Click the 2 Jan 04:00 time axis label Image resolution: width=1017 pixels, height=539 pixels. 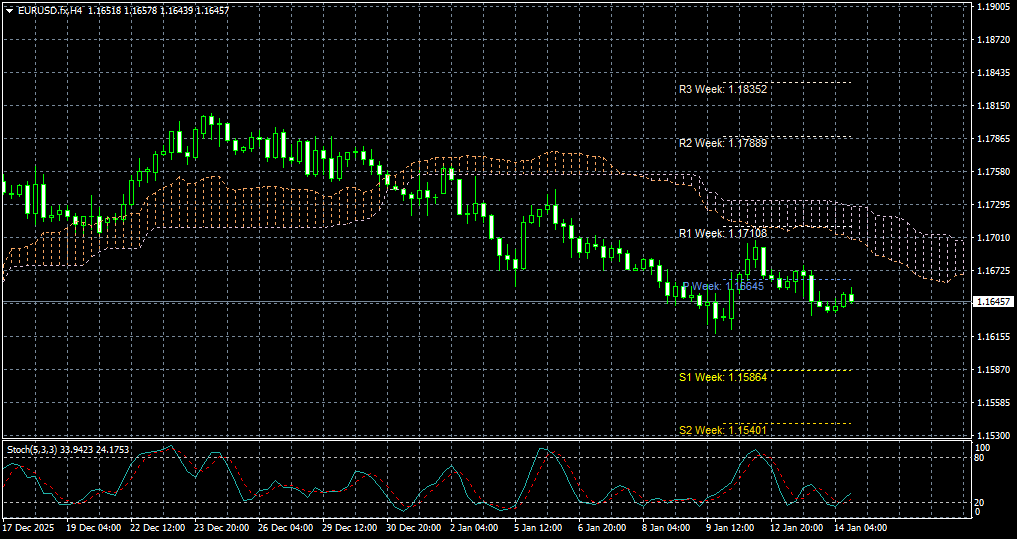coord(475,528)
